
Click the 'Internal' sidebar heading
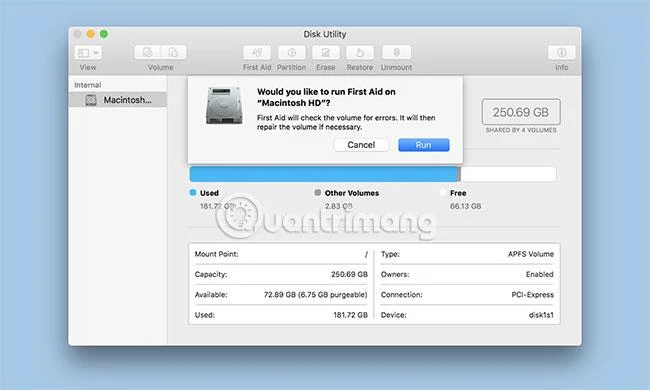(x=87, y=85)
